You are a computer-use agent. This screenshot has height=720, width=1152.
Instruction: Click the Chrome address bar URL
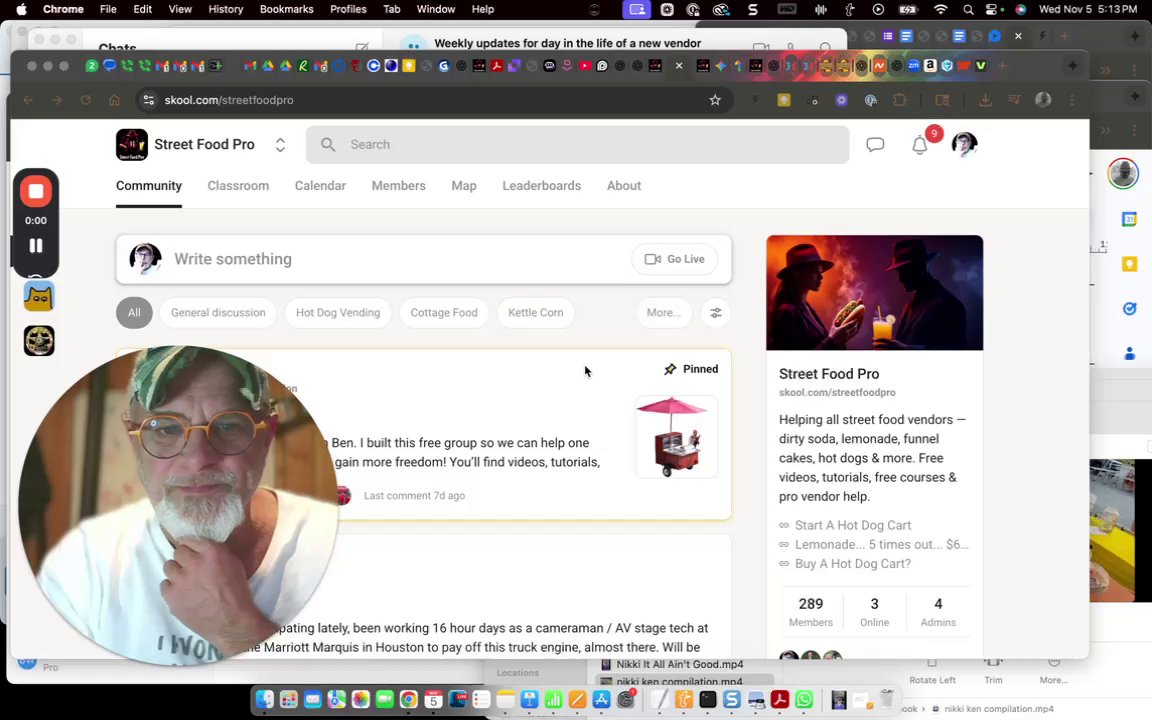point(229,100)
